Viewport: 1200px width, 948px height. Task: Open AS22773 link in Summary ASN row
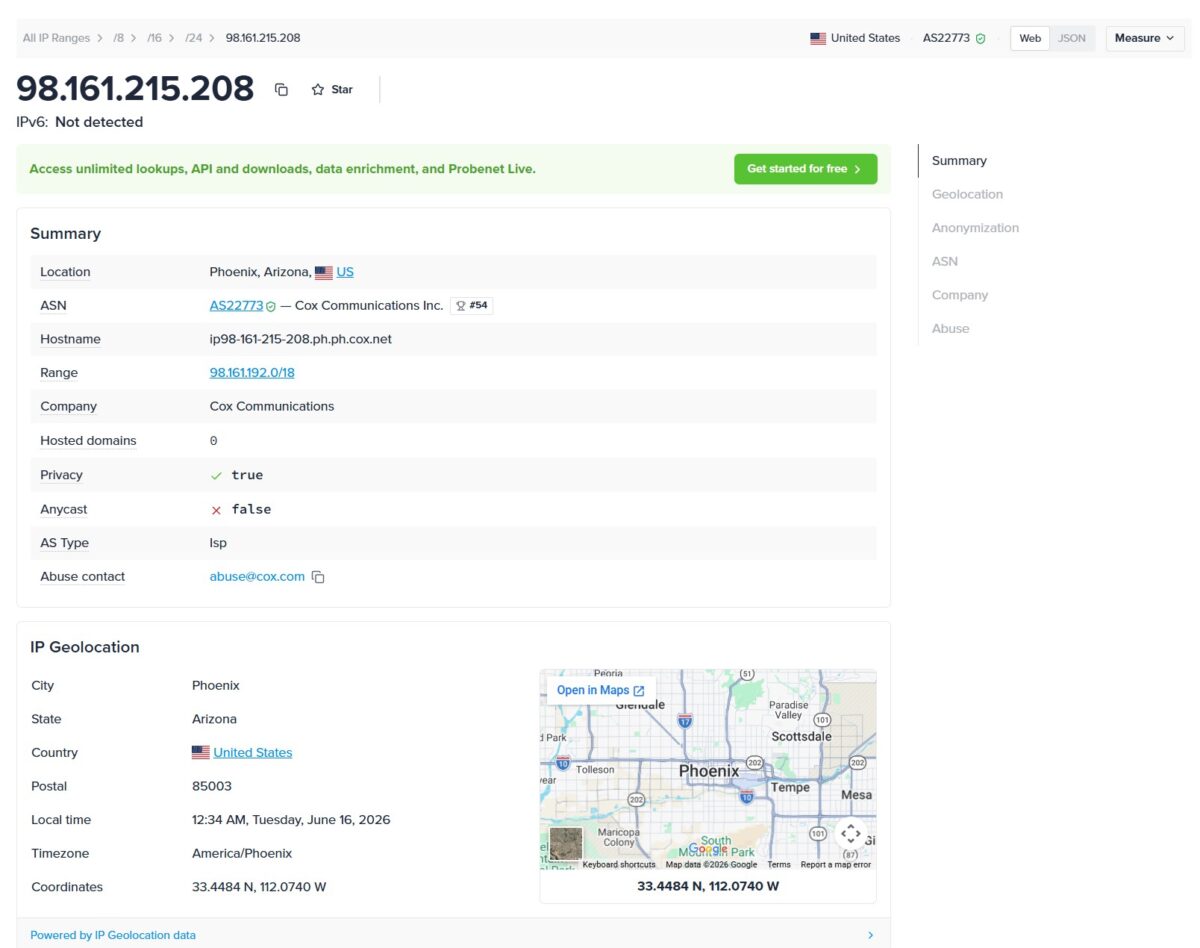pos(236,306)
